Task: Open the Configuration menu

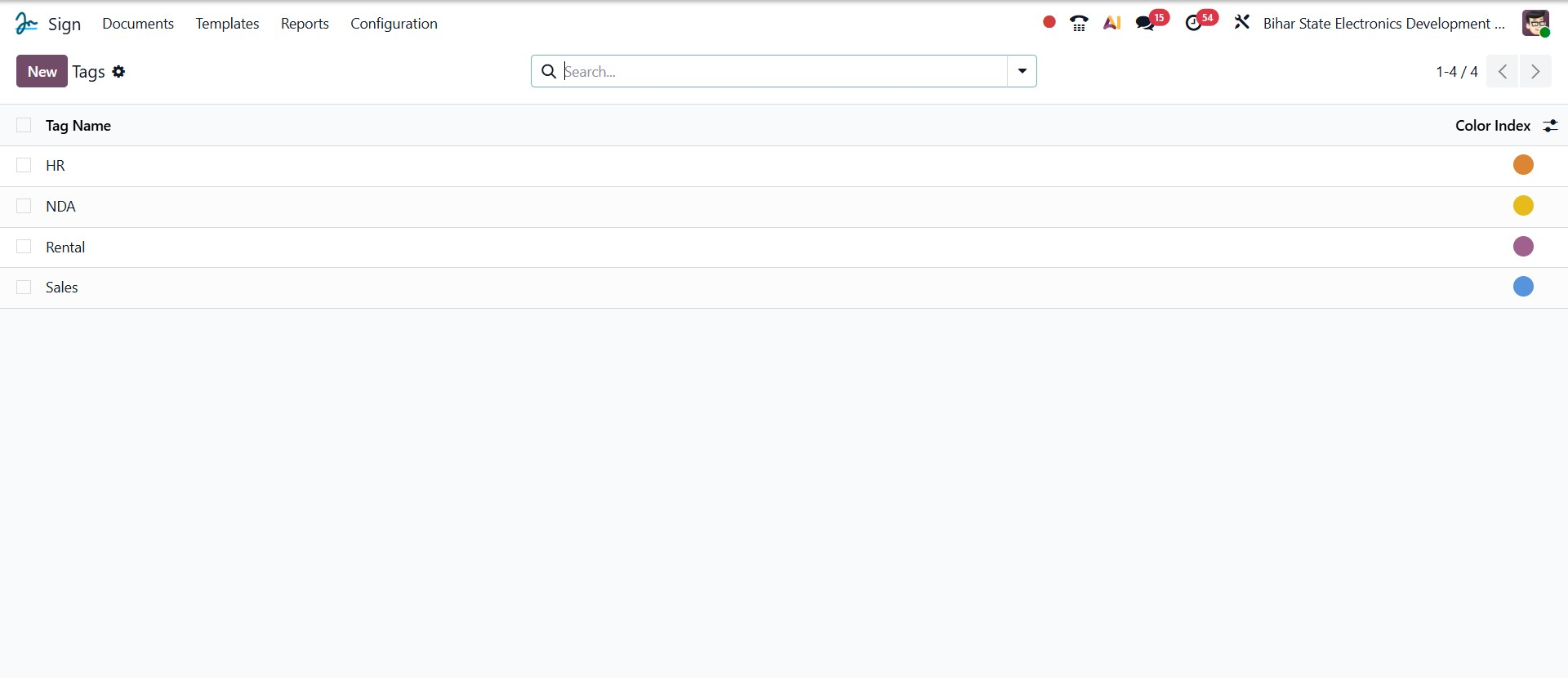Action: point(394,24)
